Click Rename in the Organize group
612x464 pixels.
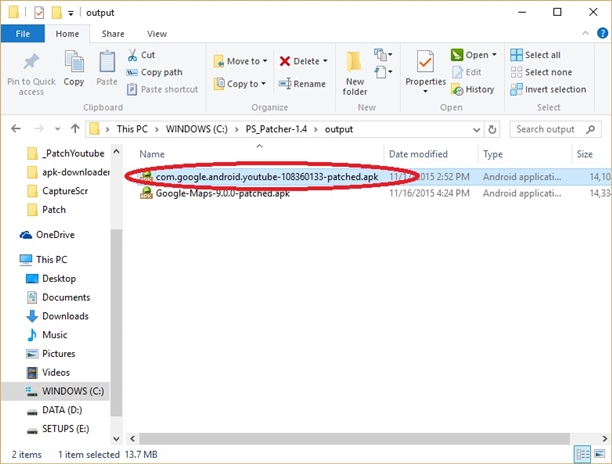click(x=302, y=84)
